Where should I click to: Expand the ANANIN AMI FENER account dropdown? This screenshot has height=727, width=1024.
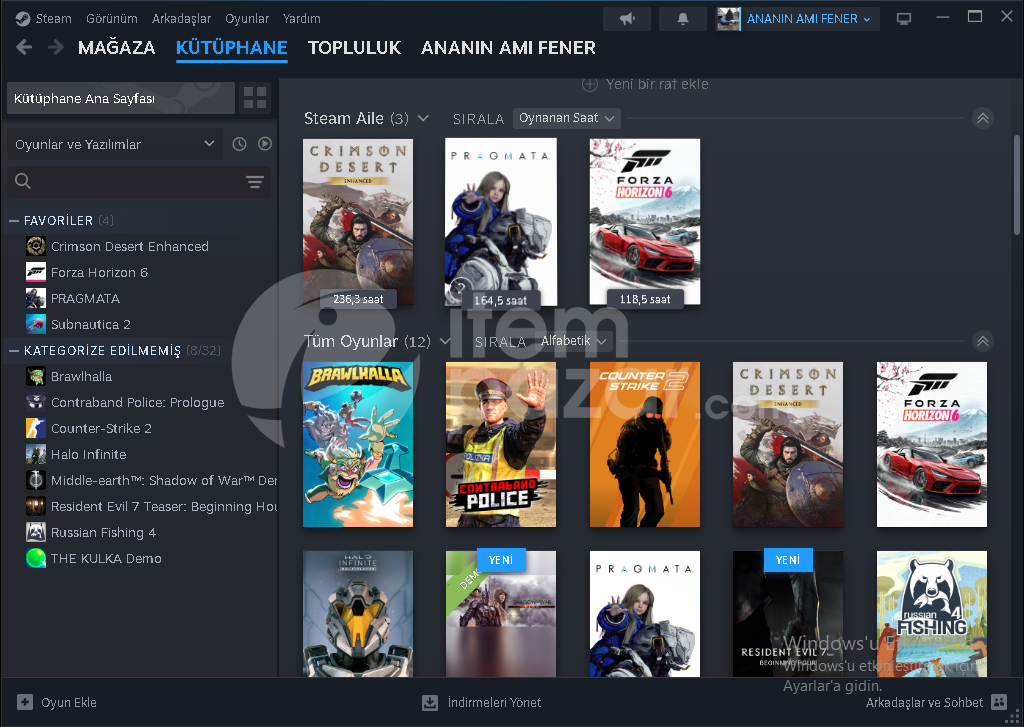[798, 19]
